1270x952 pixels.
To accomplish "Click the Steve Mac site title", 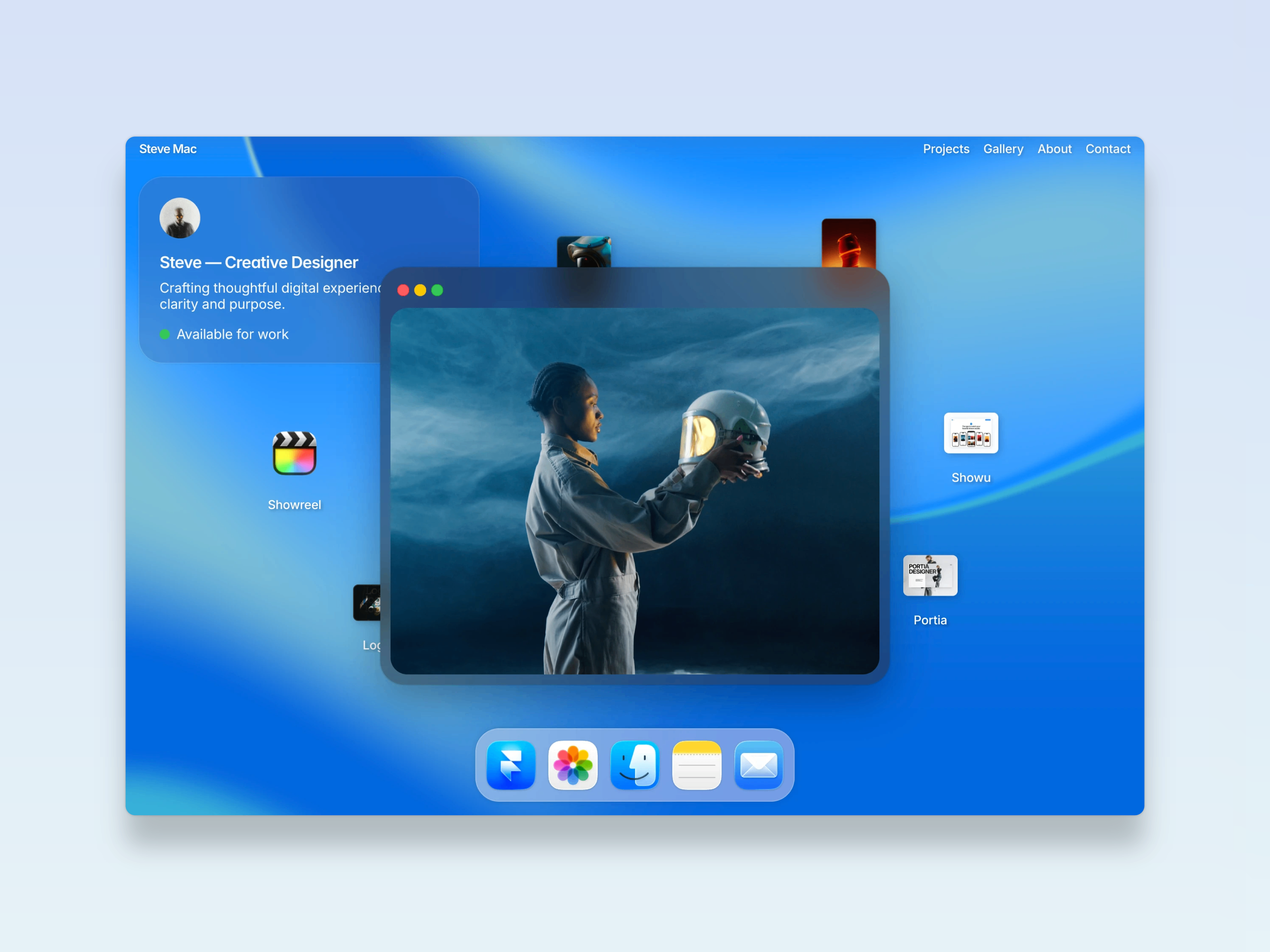I will (167, 149).
